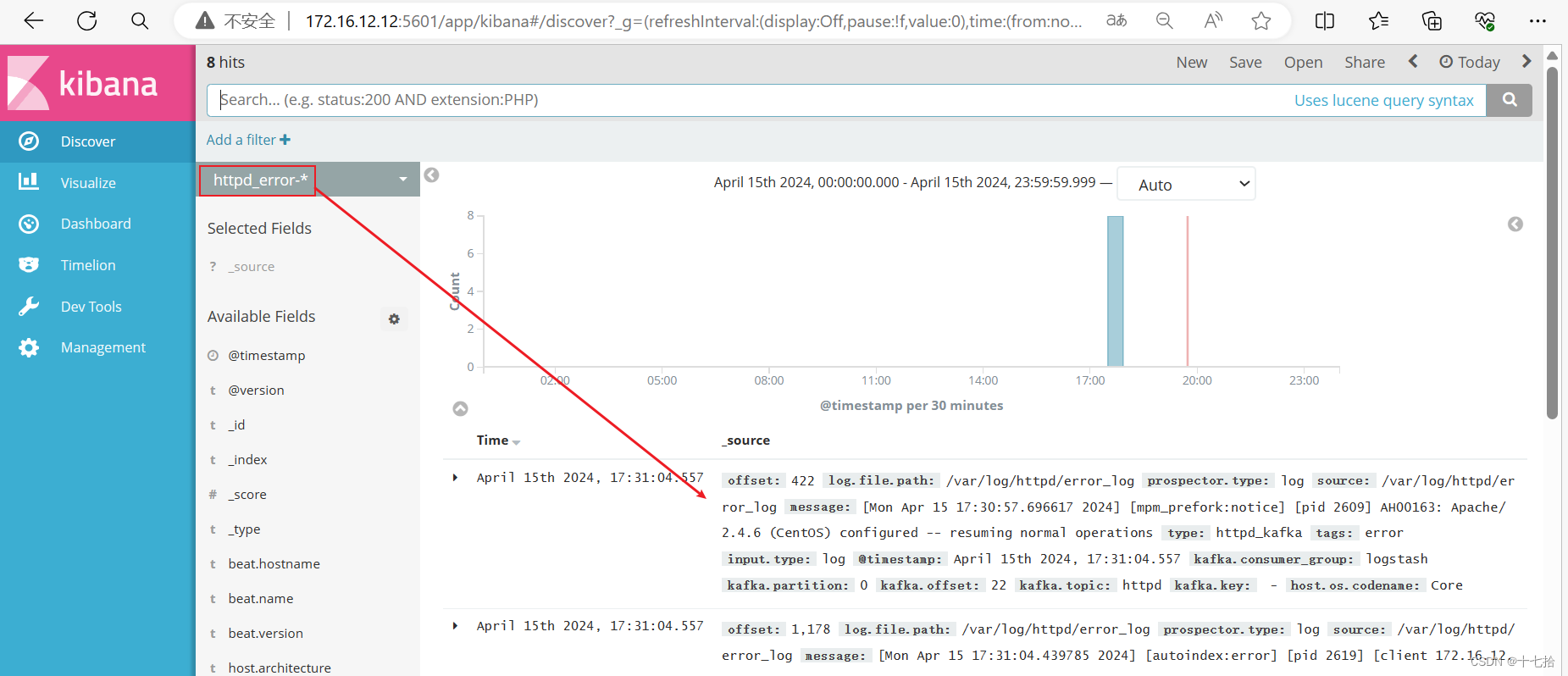The width and height of the screenshot is (1568, 676).
Task: Click Save search button
Action: click(x=1245, y=62)
